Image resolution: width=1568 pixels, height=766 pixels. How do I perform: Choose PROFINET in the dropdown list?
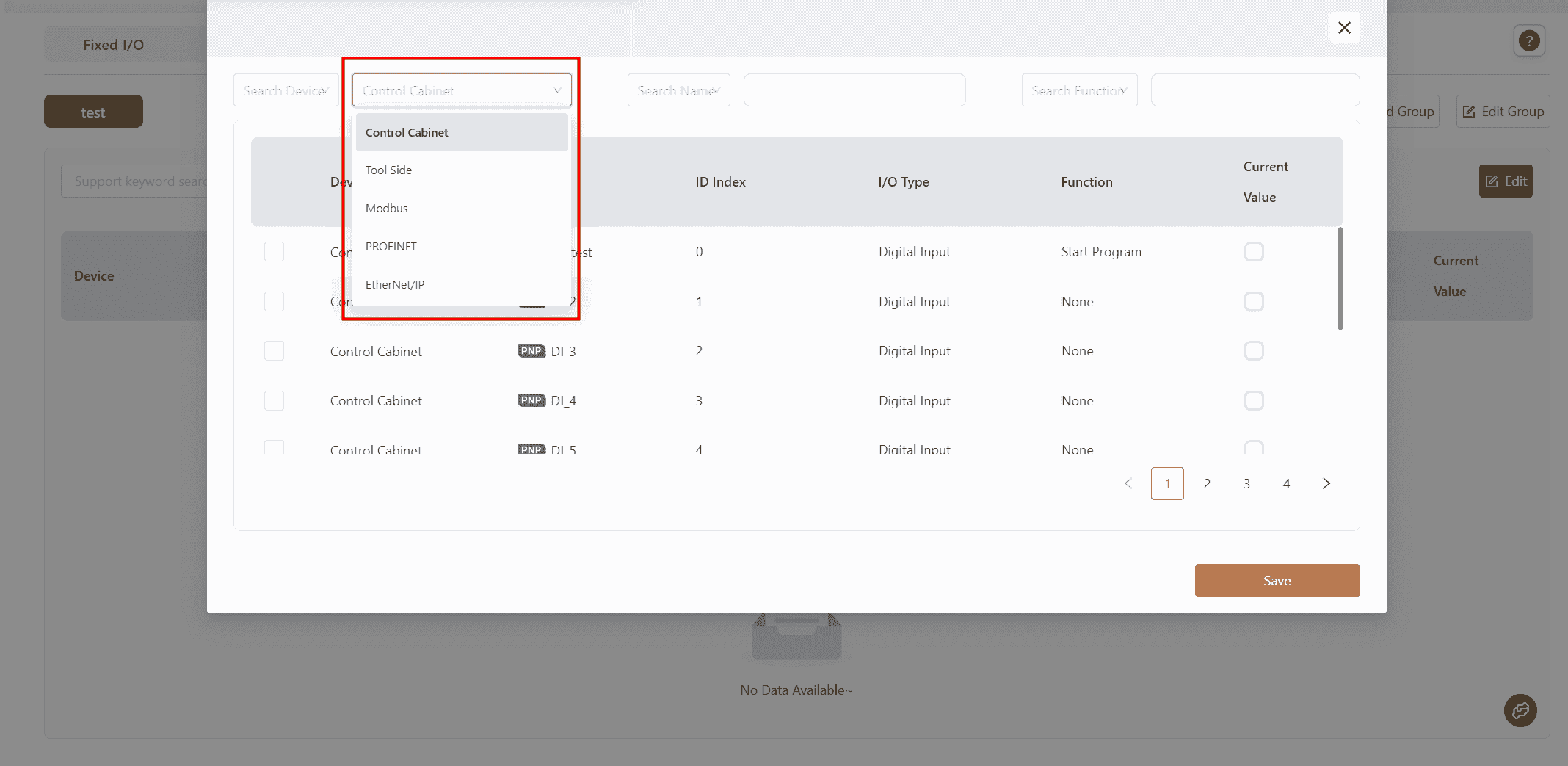point(391,247)
